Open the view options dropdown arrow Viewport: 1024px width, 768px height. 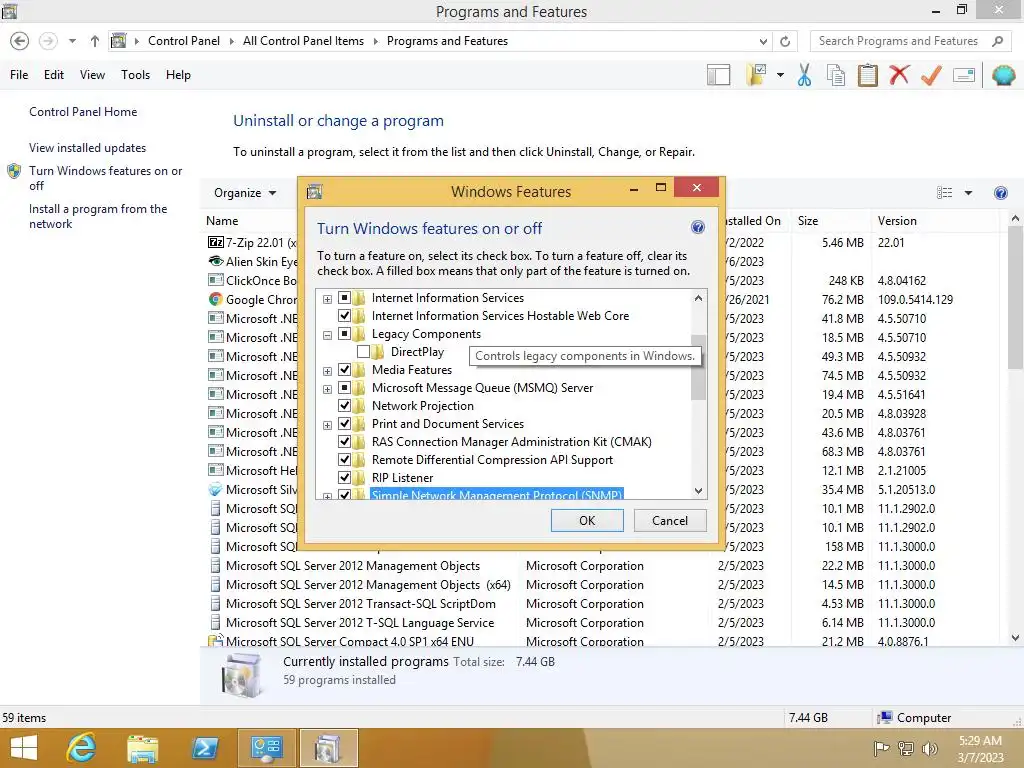968,193
